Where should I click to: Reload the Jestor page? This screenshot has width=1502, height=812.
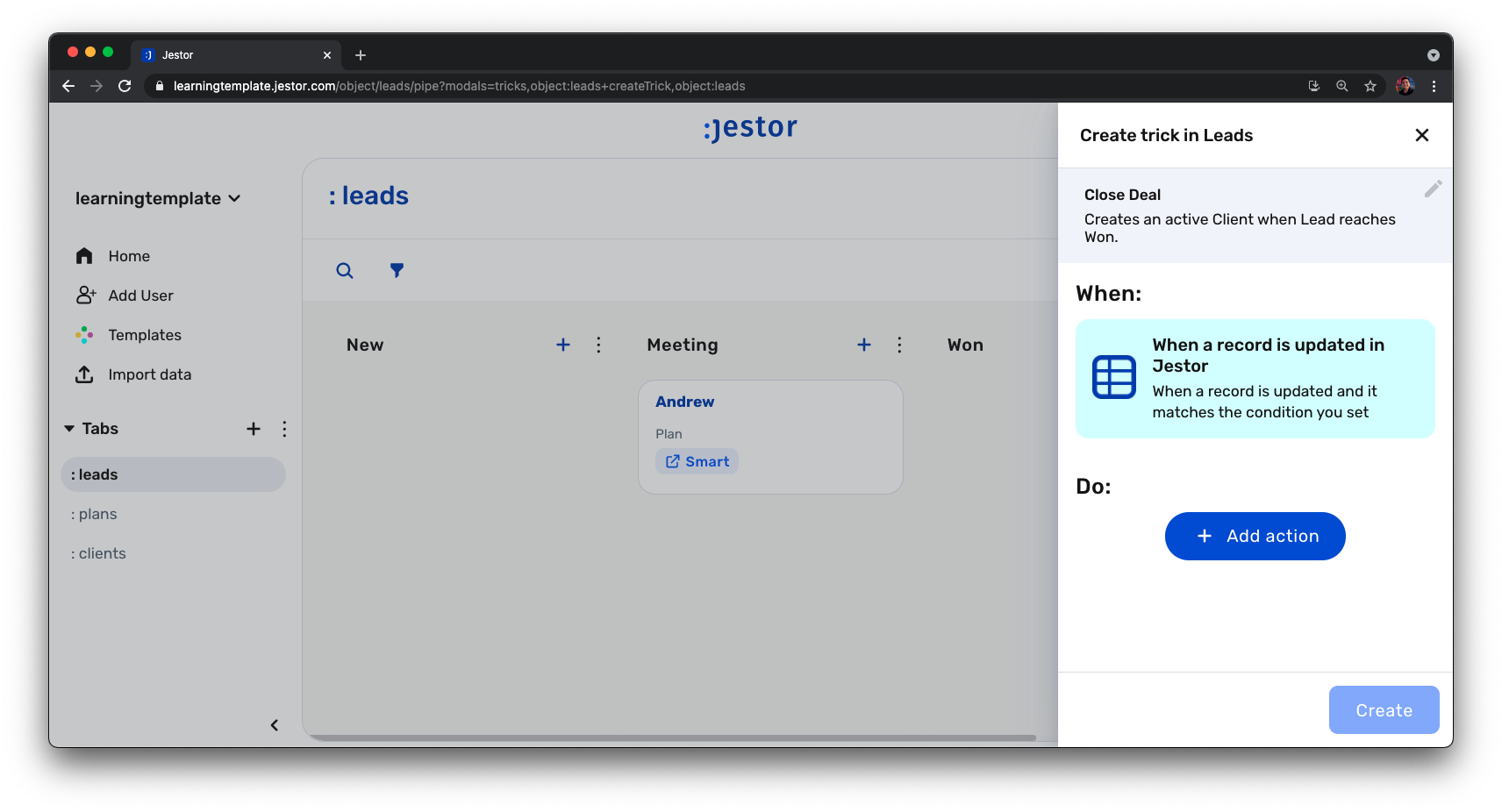pyautogui.click(x=125, y=86)
